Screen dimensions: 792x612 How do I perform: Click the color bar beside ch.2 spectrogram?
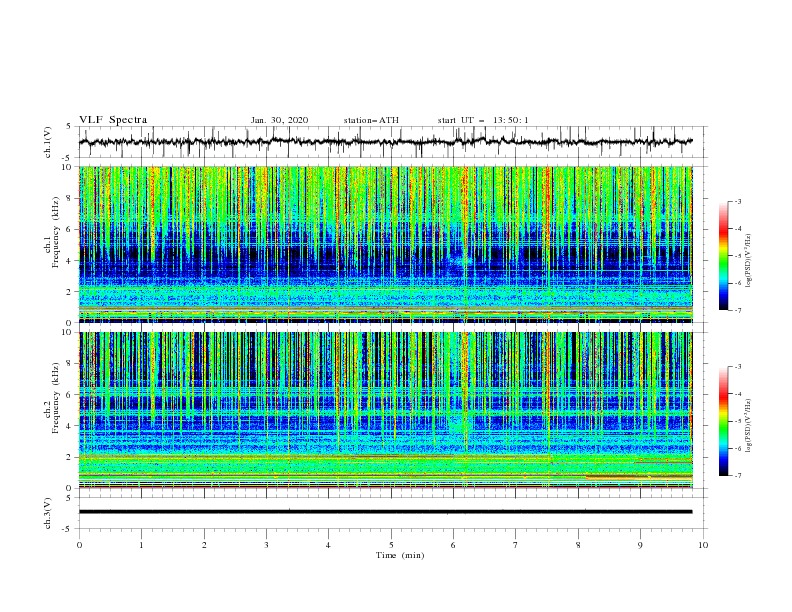[x=723, y=421]
